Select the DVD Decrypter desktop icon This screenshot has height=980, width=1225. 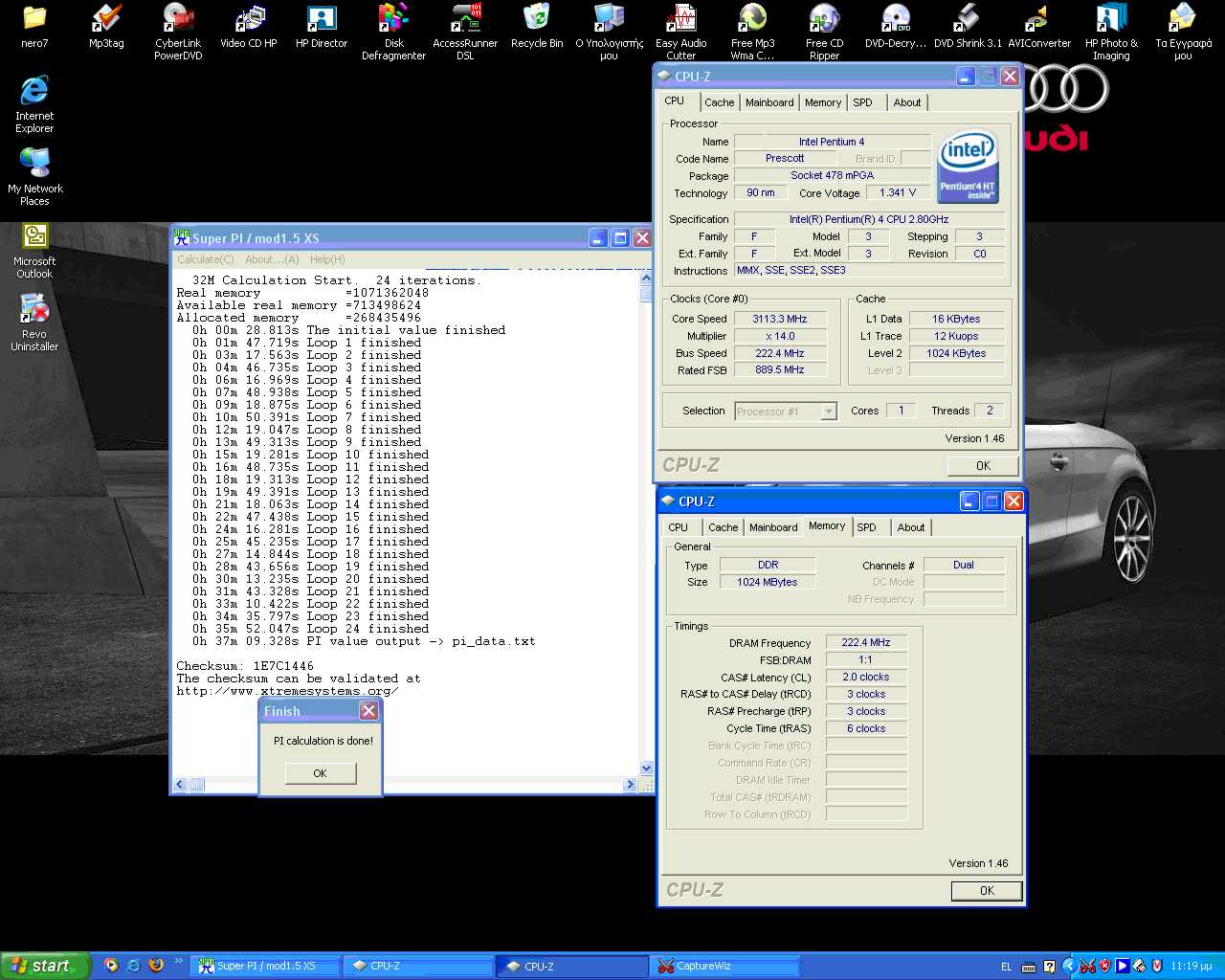896,26
